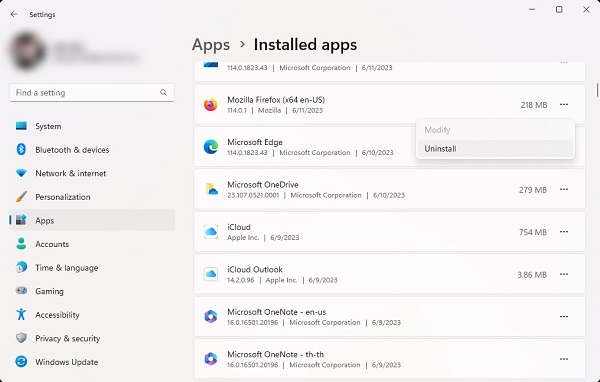Open Windows Update settings

tap(92, 361)
